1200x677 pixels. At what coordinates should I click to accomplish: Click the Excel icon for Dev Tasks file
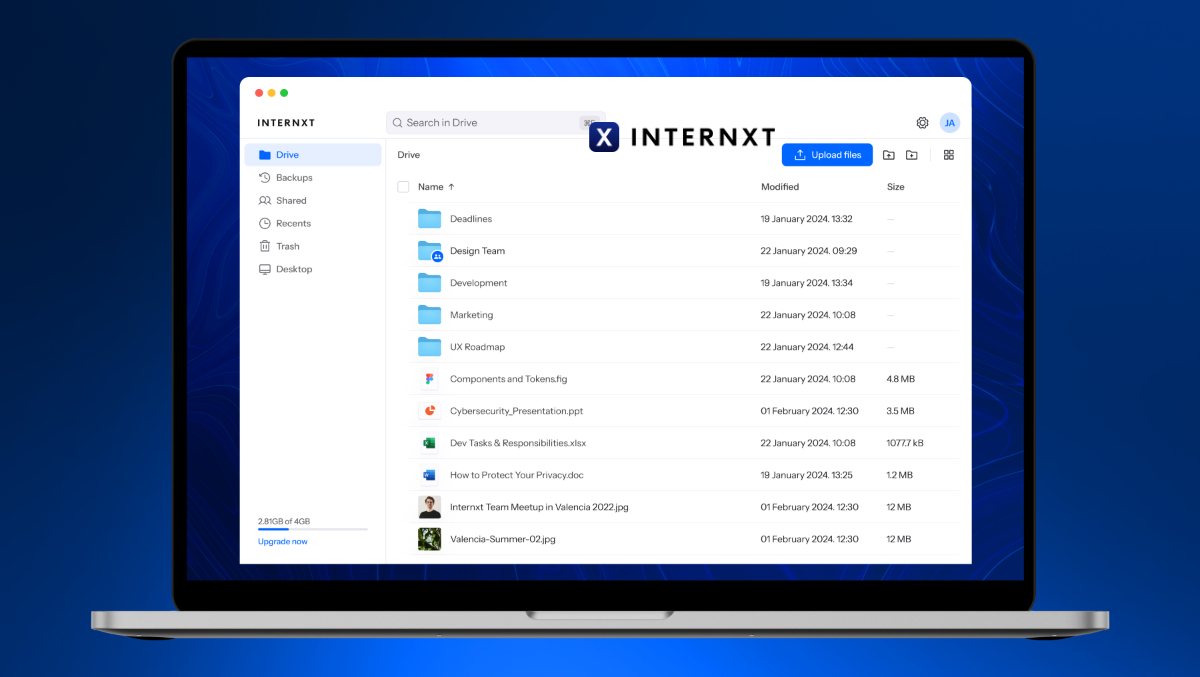tap(429, 443)
